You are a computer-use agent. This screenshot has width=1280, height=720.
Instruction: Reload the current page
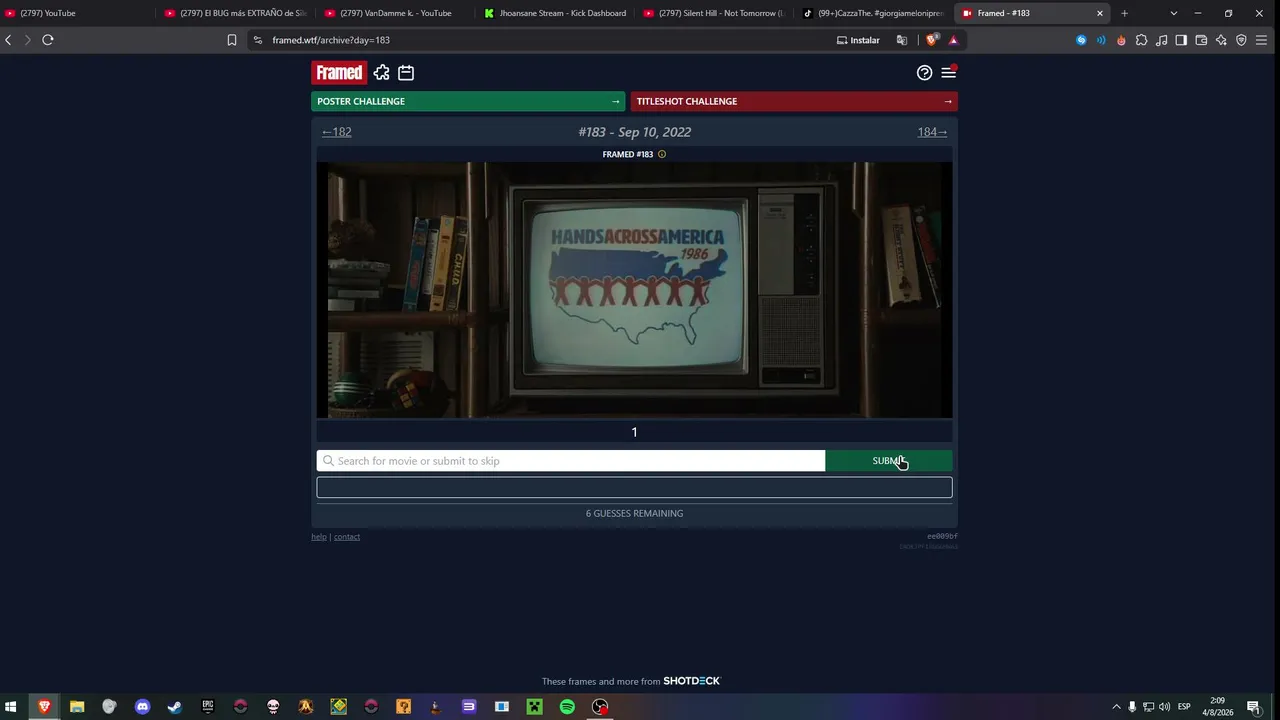pos(47,40)
